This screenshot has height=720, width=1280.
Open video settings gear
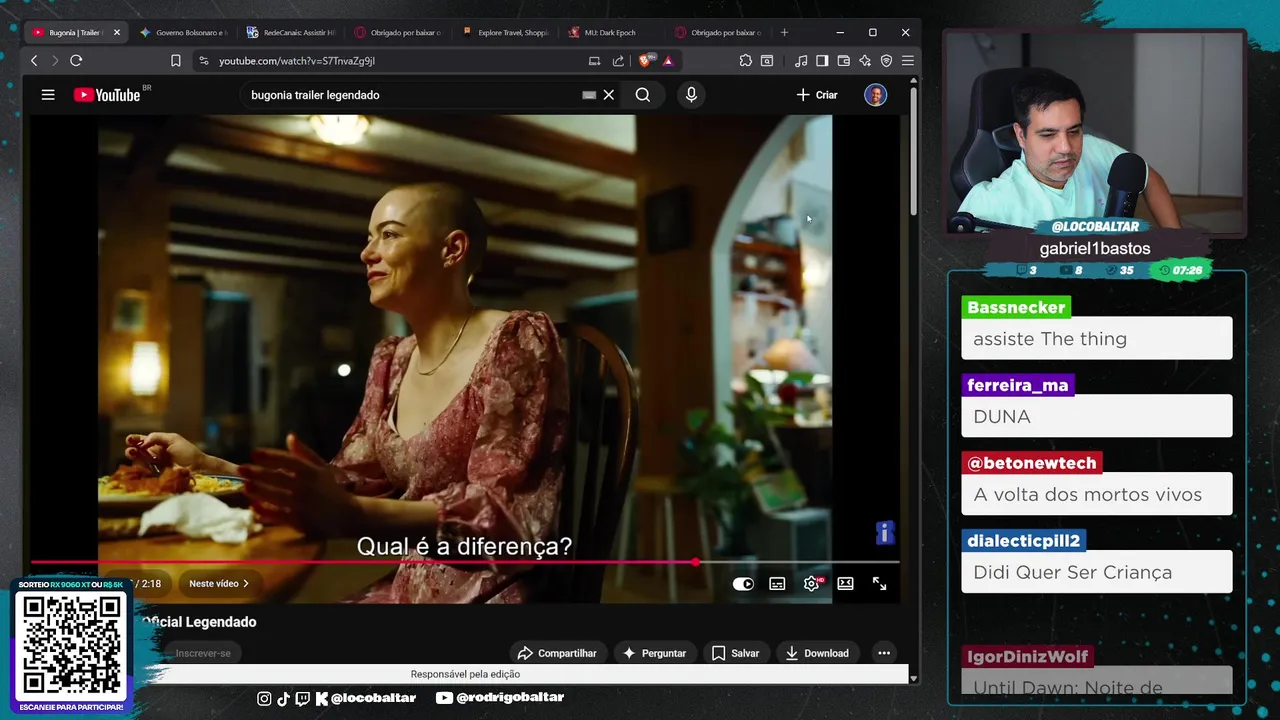811,584
